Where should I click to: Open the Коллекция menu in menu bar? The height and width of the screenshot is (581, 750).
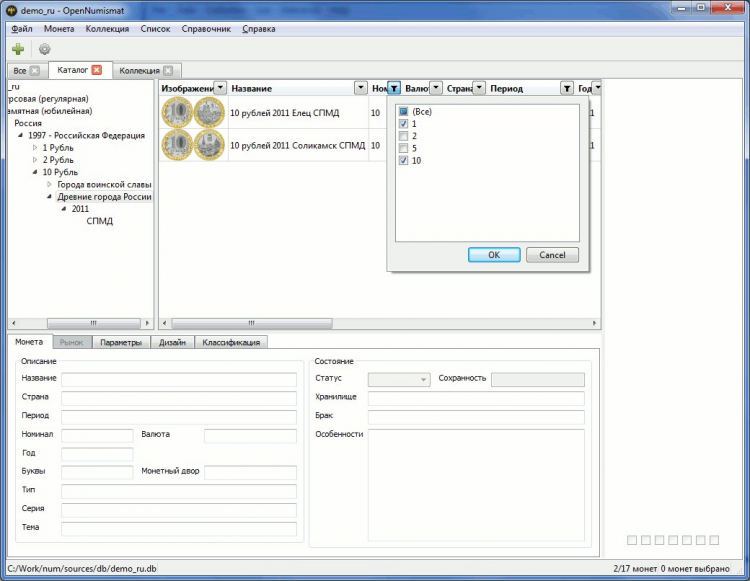107,29
